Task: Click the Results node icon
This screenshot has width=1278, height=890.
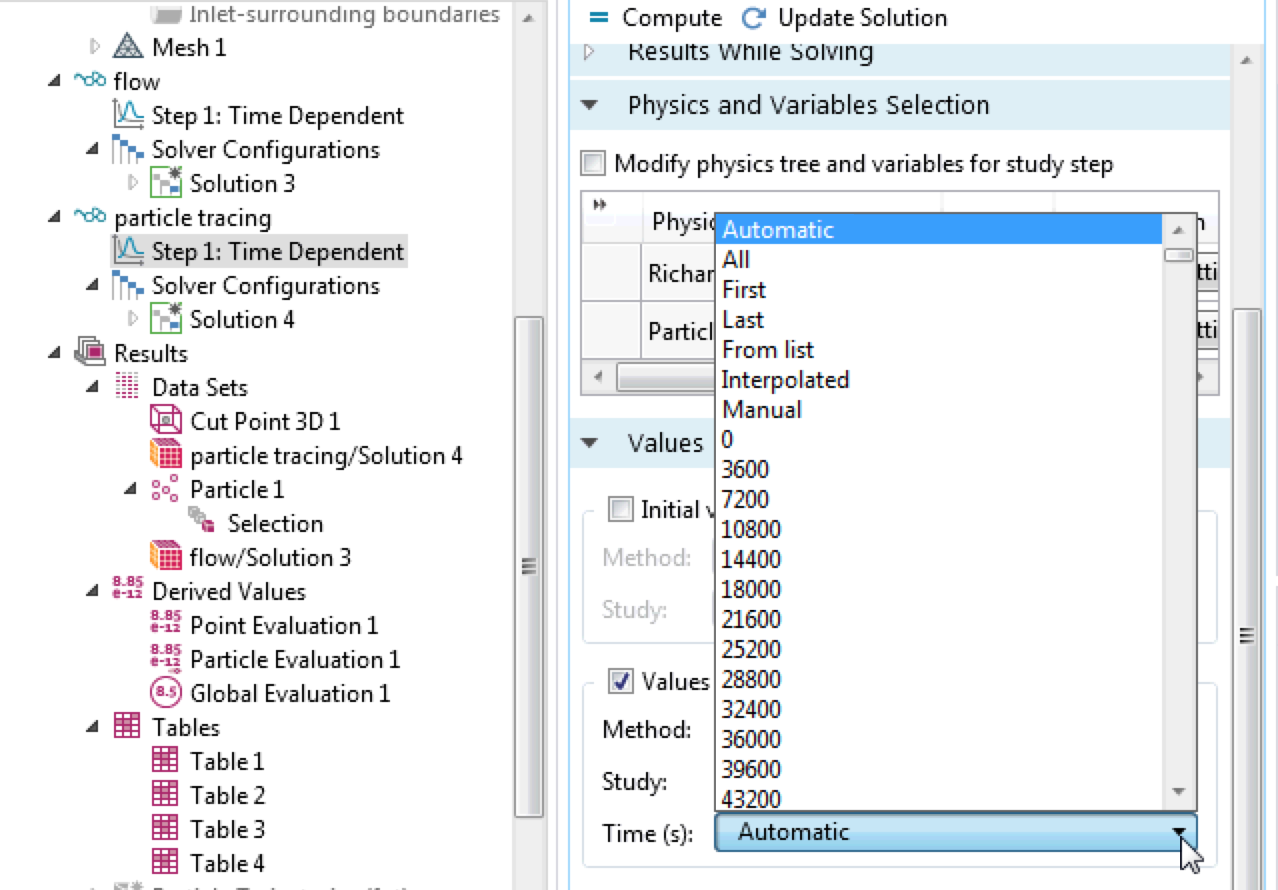Action: (91, 353)
